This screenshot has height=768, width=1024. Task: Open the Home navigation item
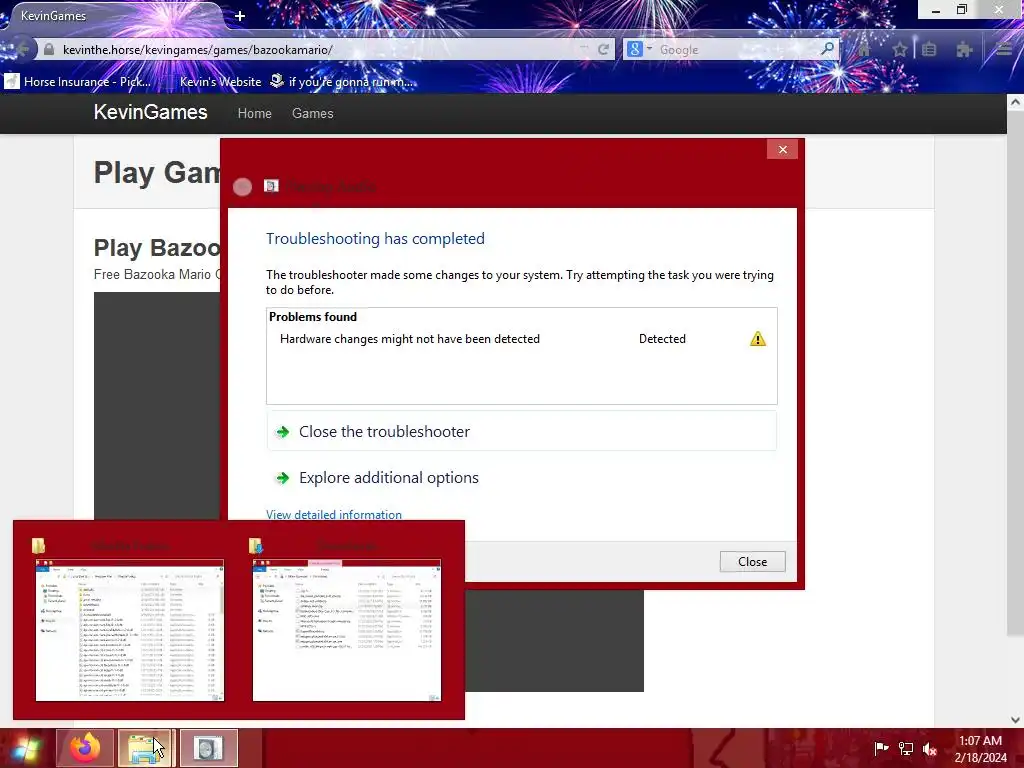click(x=254, y=114)
